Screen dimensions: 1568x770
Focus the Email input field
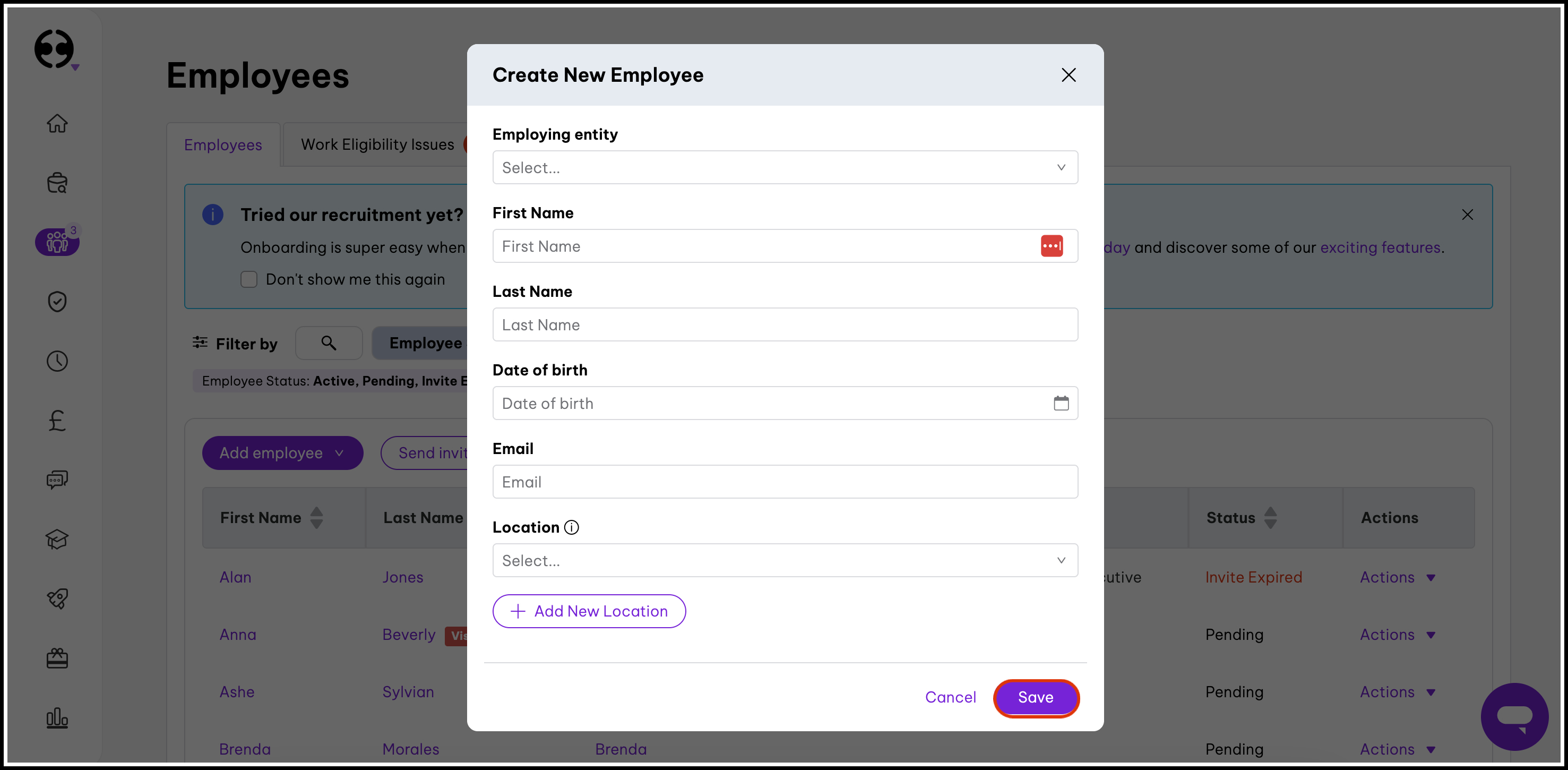pos(785,482)
